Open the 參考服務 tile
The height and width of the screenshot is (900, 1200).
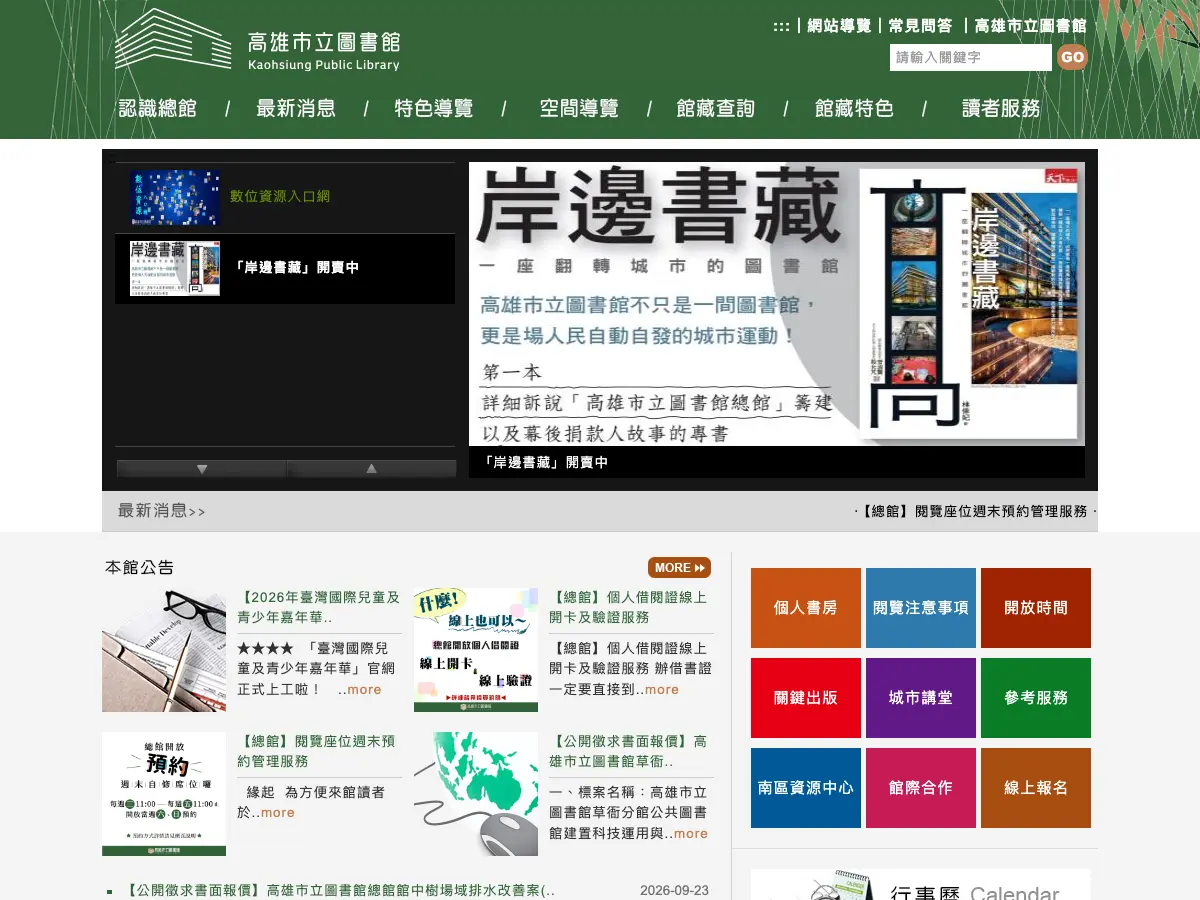pos(1036,698)
